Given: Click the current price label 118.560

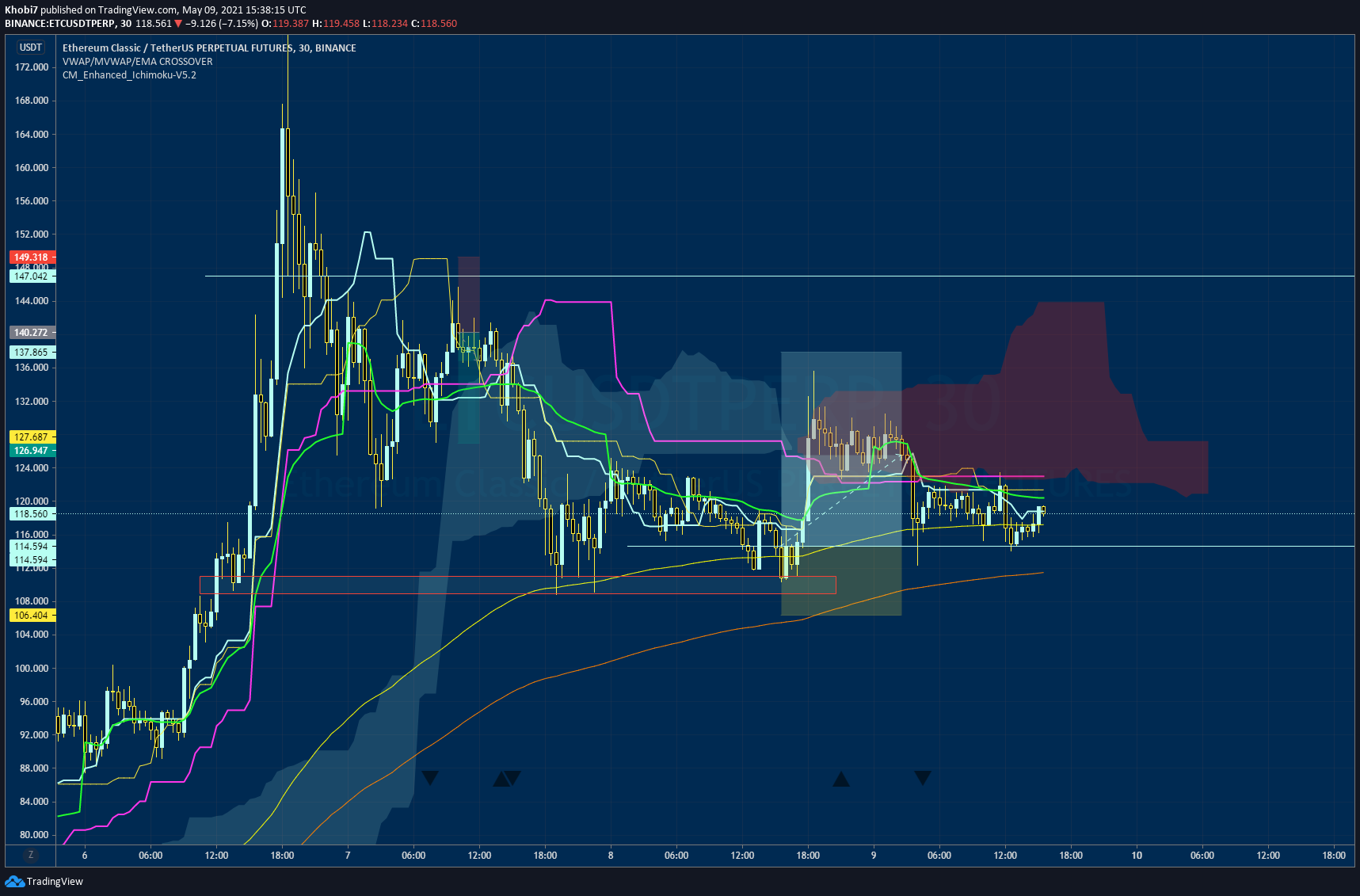Looking at the screenshot, I should coord(32,513).
